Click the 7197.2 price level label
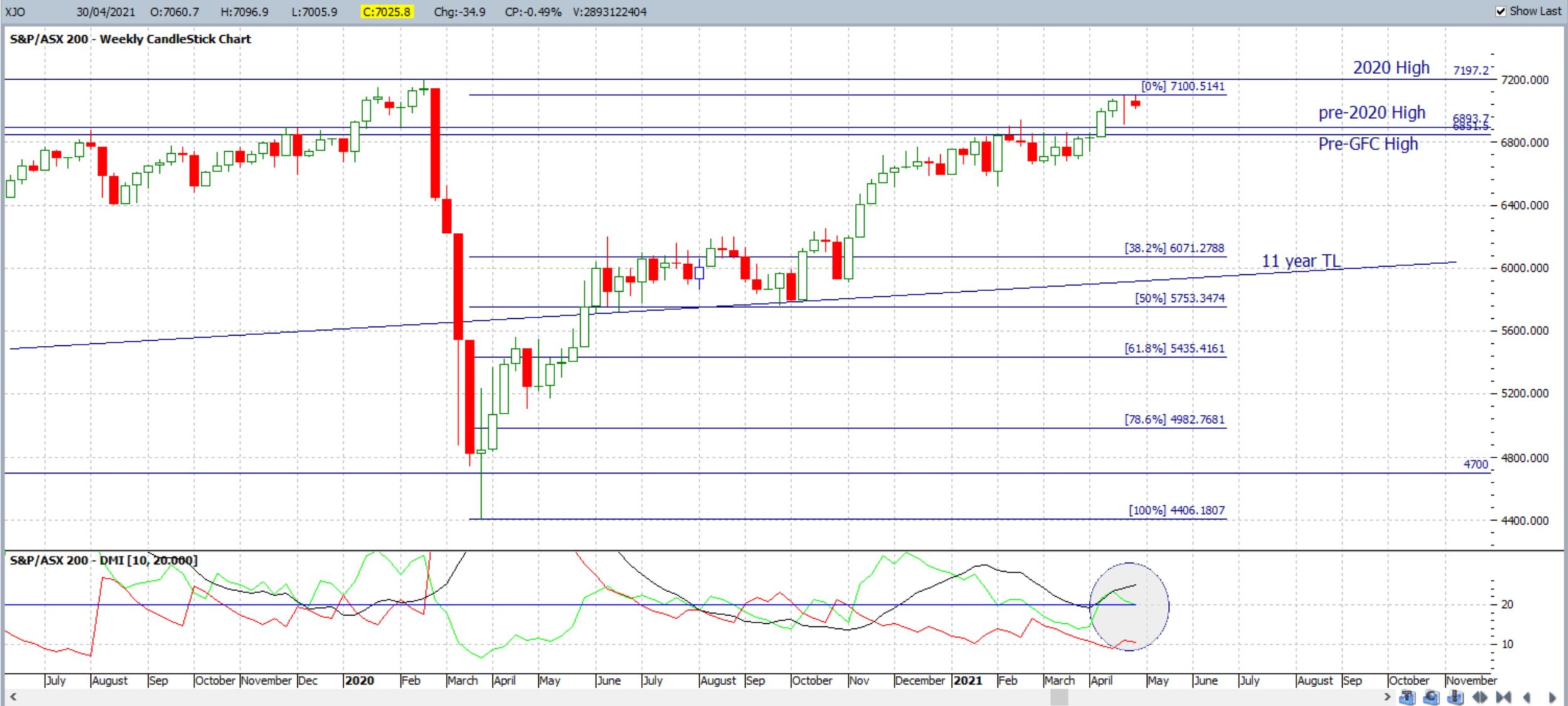The image size is (1568, 706). [1471, 70]
